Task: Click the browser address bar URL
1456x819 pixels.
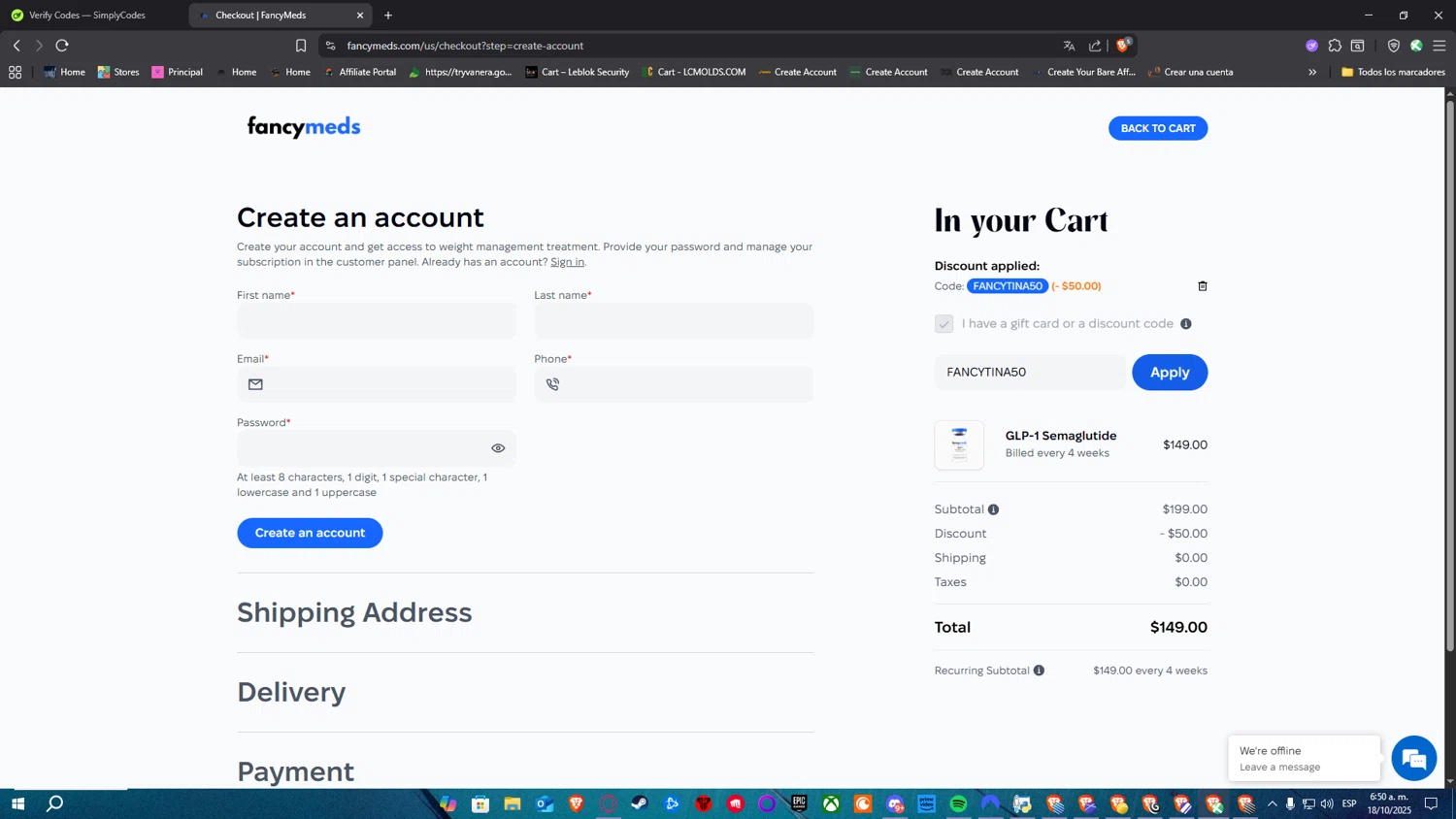Action: point(465,46)
